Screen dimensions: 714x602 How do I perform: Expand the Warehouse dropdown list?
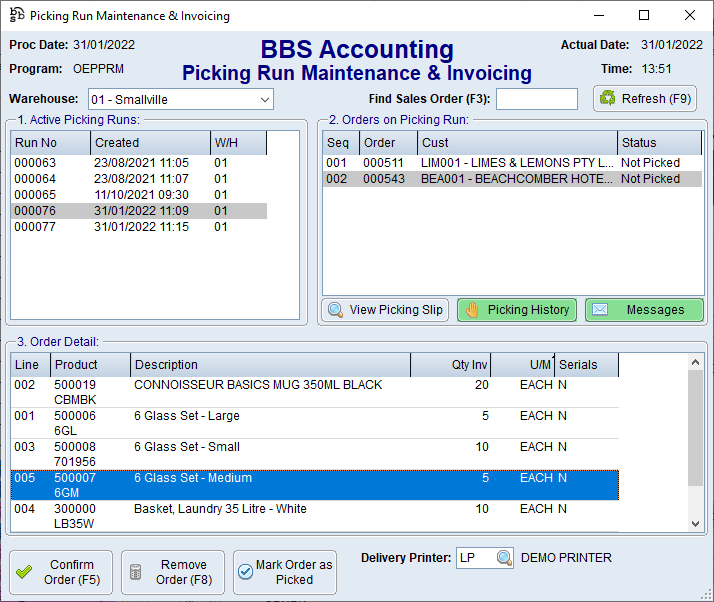(264, 99)
